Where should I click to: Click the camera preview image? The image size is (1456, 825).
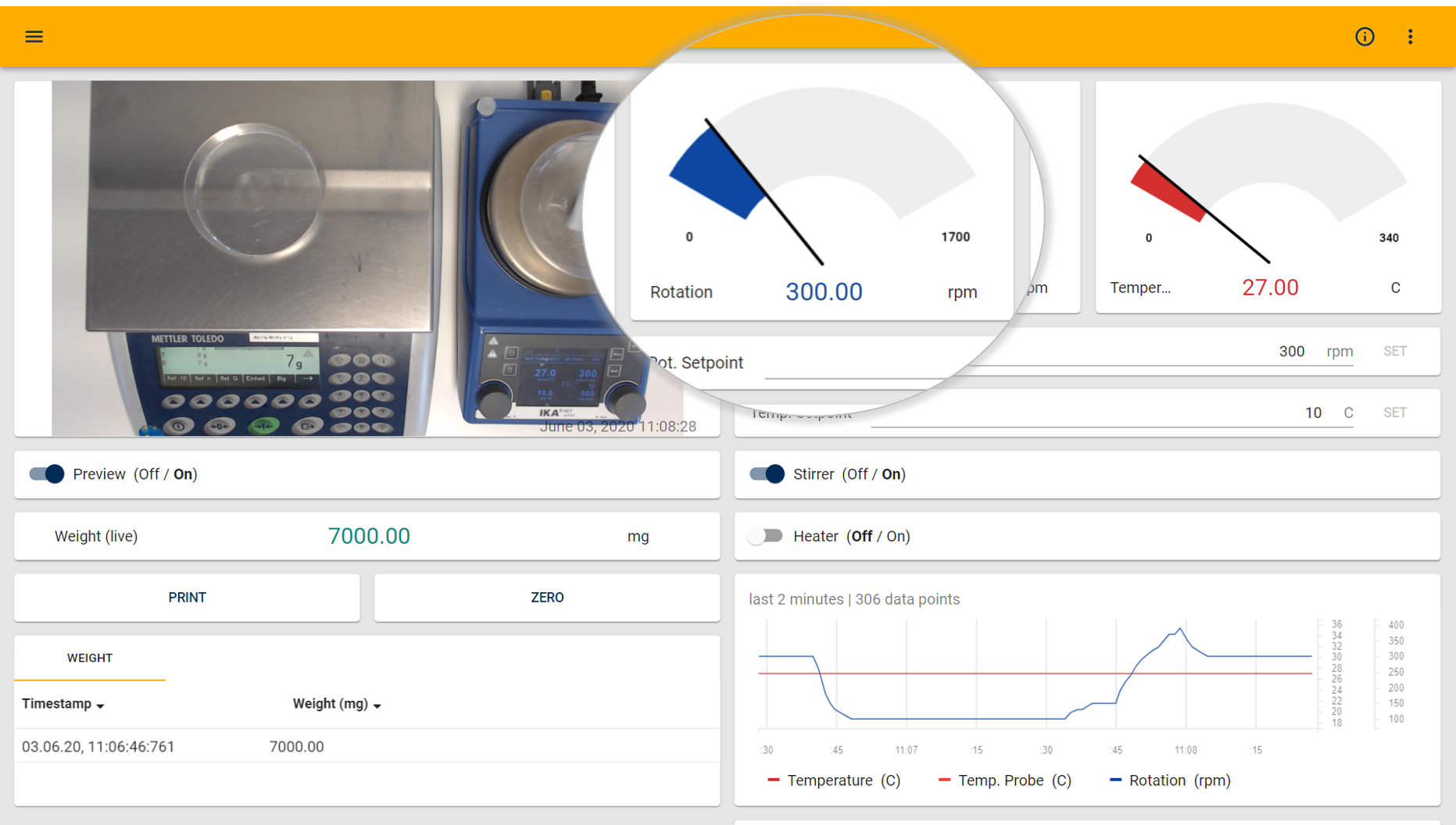click(x=367, y=259)
